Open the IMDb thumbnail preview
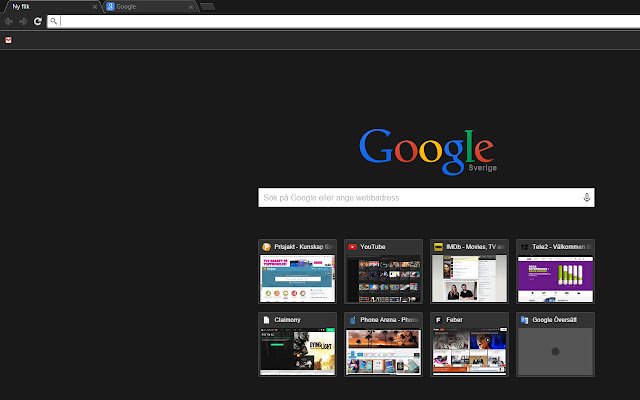This screenshot has width=640, height=400. coord(469,279)
